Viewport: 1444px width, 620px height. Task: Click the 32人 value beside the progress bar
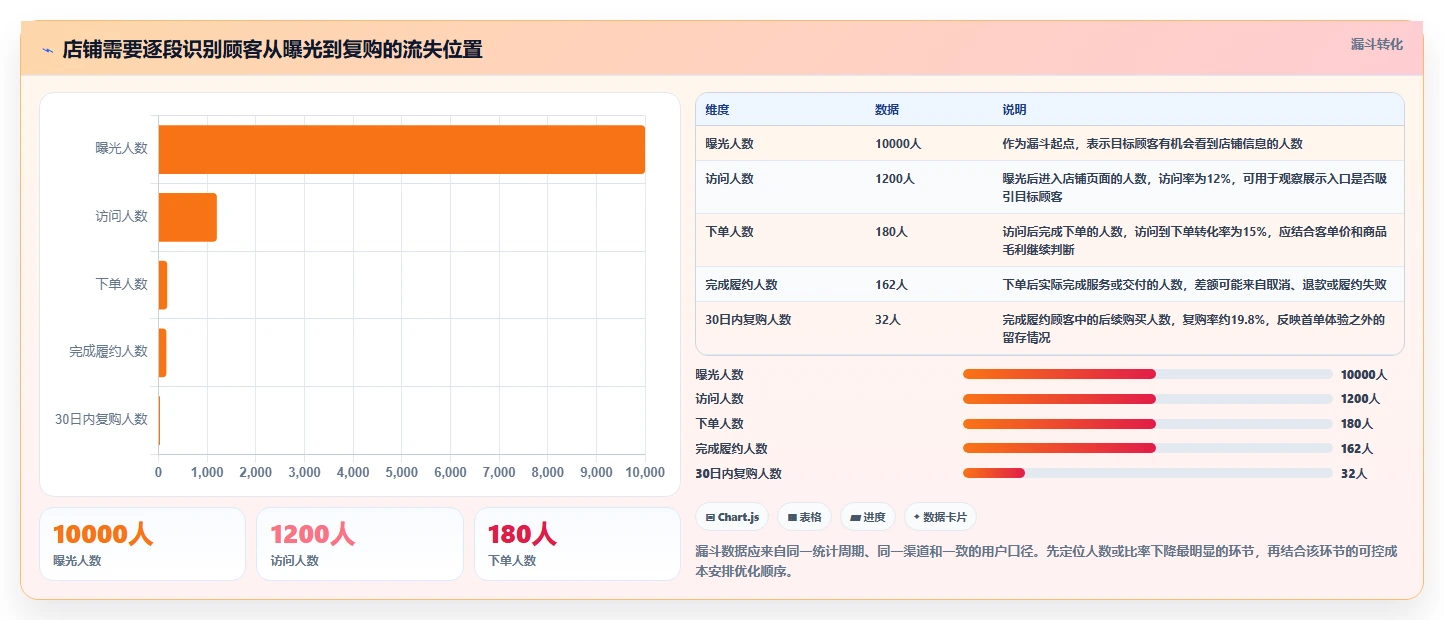click(1353, 474)
